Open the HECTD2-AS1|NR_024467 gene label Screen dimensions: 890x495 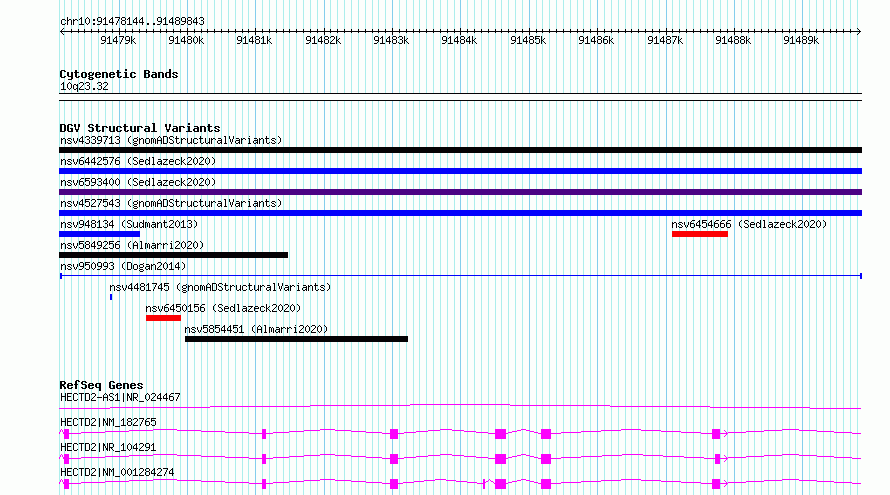(120, 398)
